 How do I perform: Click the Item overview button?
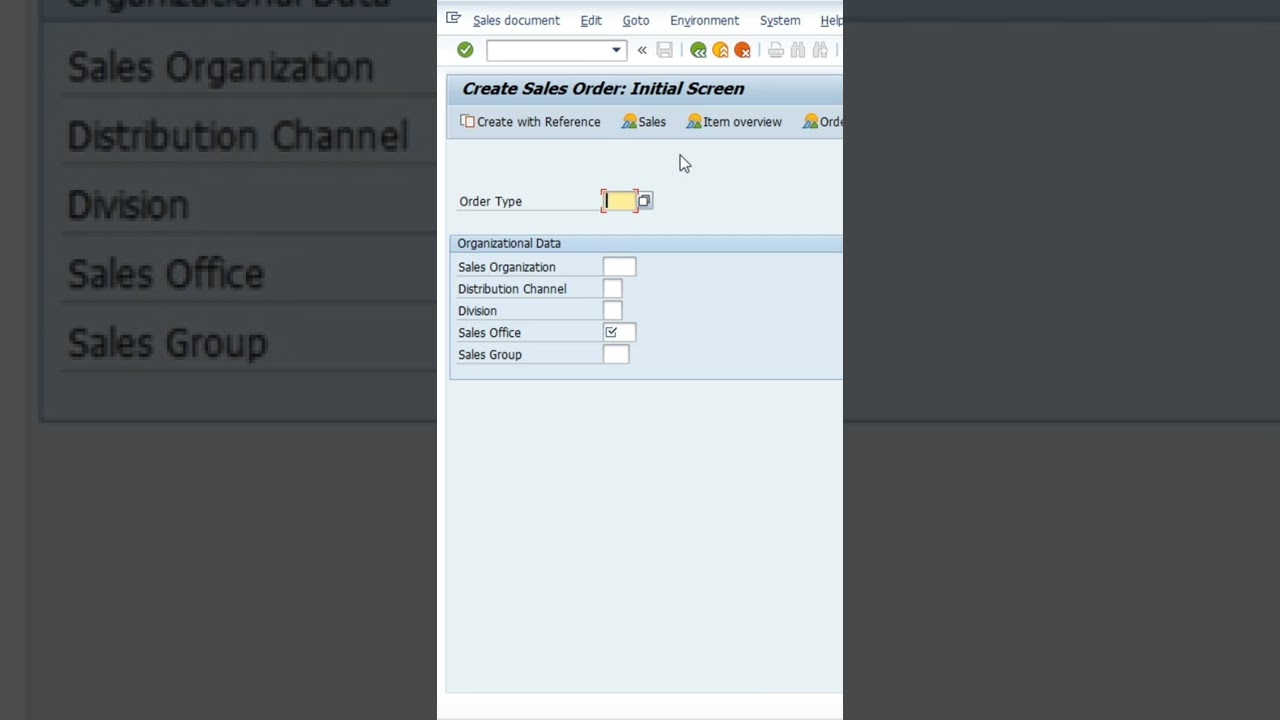[x=734, y=122]
